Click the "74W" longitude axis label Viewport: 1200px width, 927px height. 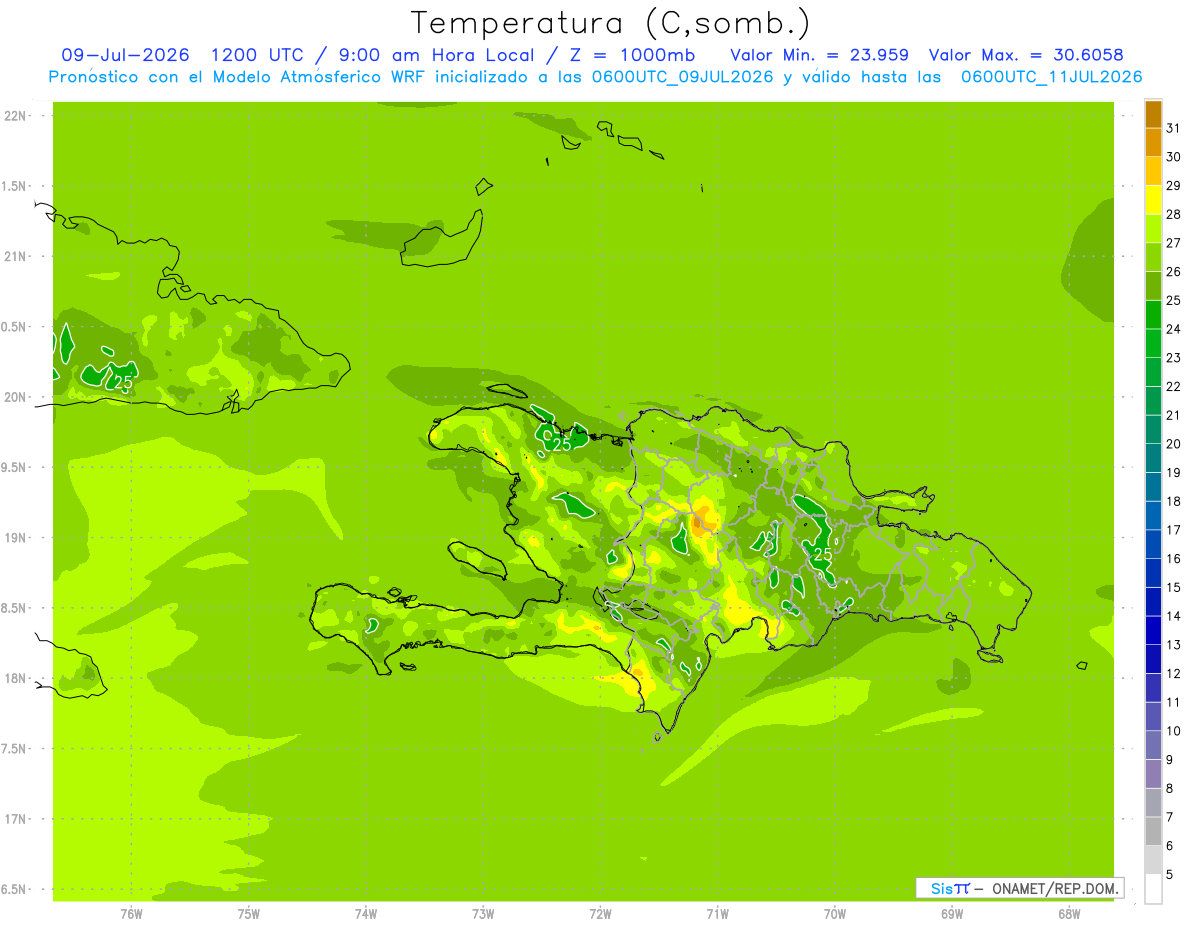(366, 914)
